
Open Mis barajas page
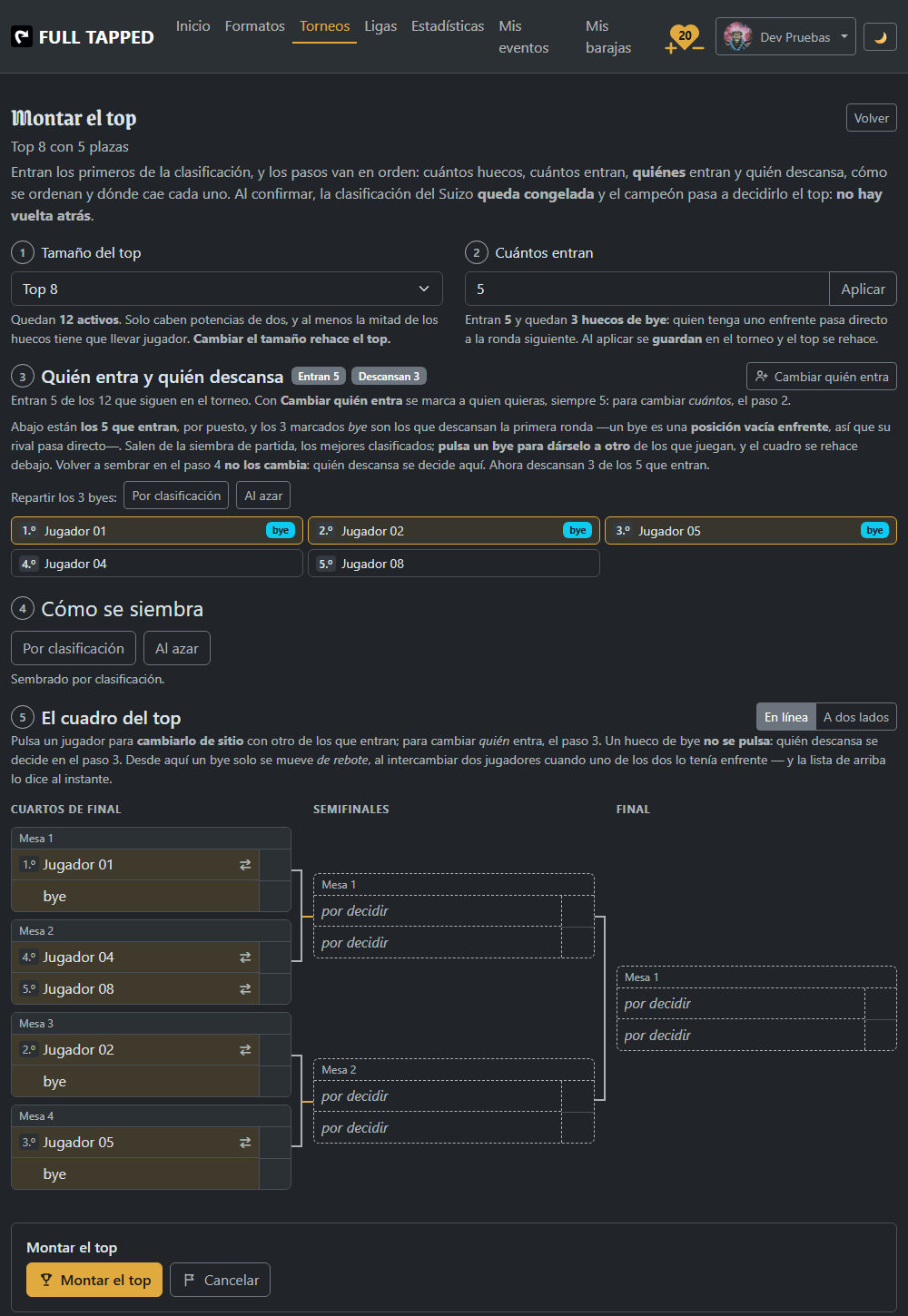click(x=608, y=37)
